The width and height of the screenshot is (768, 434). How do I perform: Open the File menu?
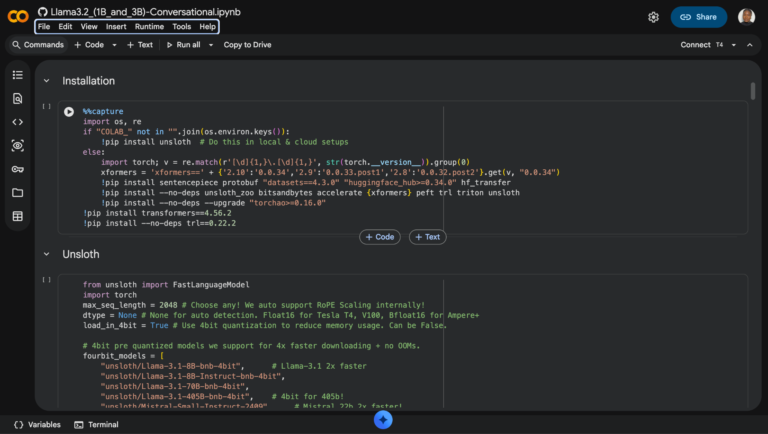click(x=44, y=26)
